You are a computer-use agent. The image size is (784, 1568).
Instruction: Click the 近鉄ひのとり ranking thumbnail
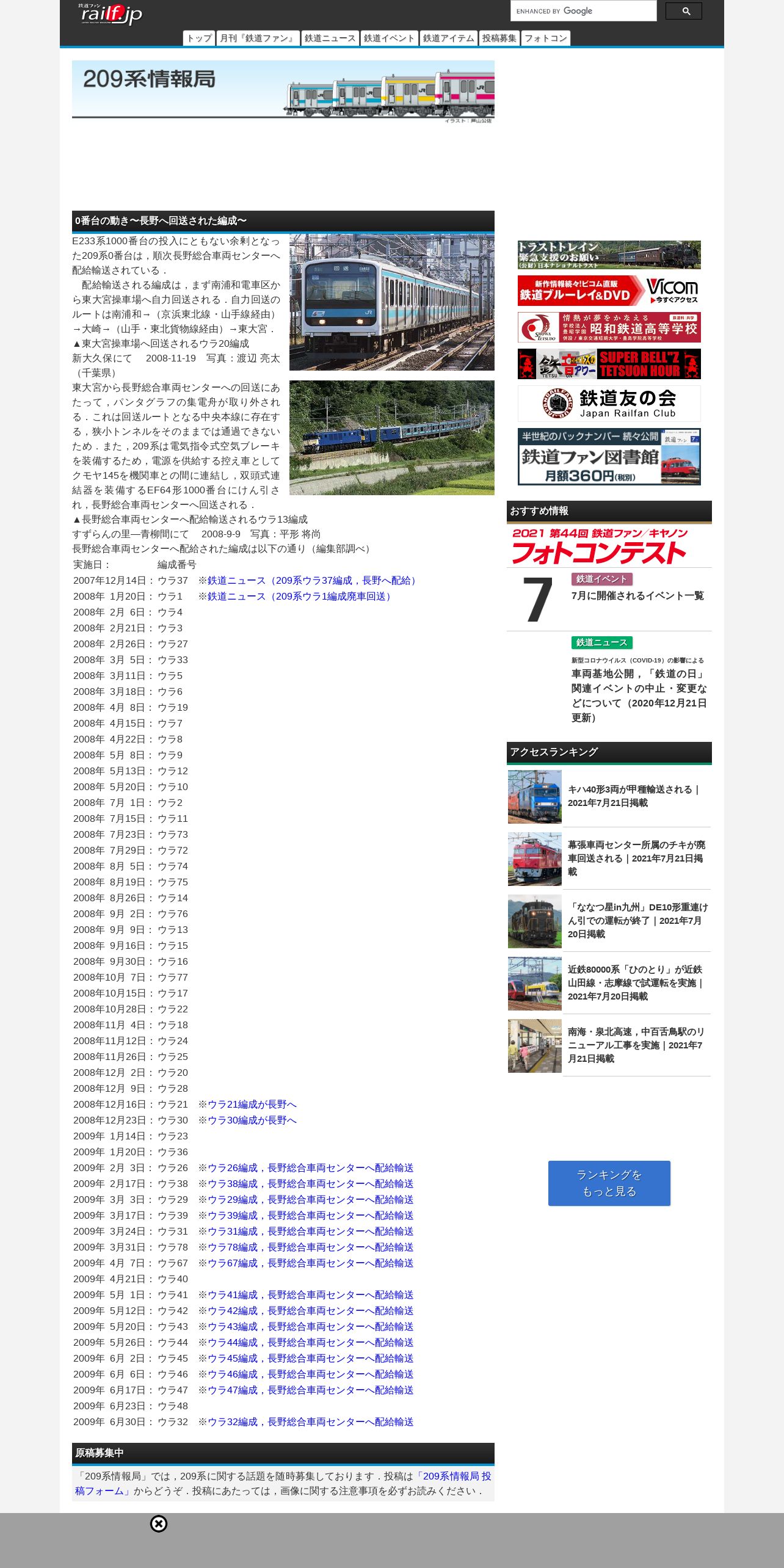click(535, 984)
